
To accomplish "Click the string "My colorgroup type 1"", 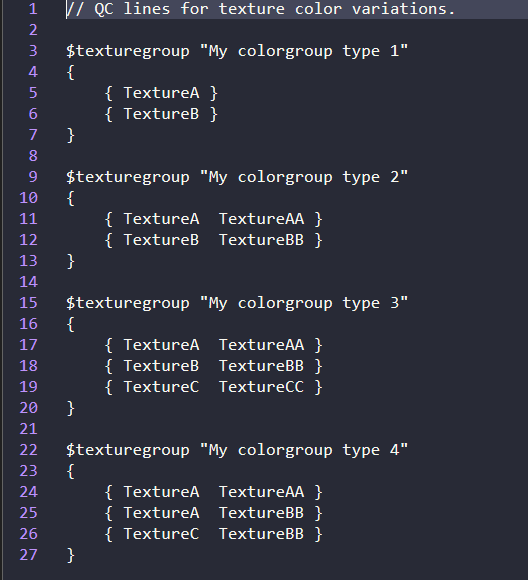I will pos(303,51).
